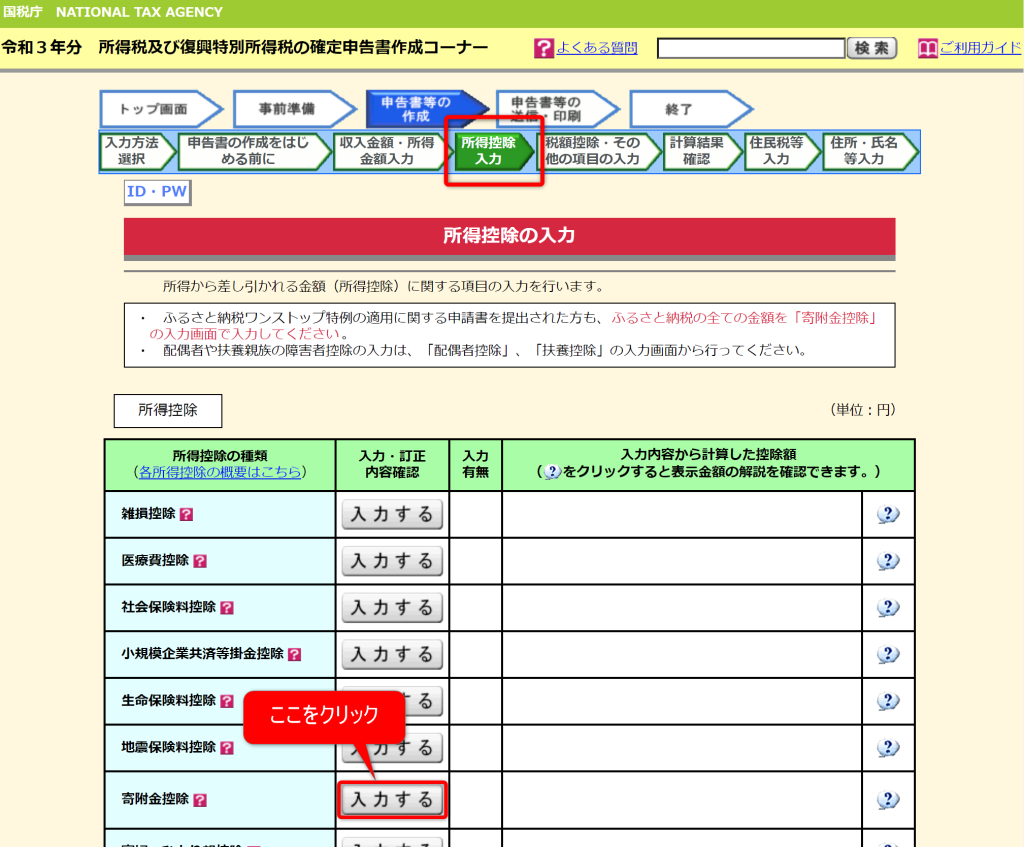This screenshot has height=847, width=1024.
Task: Open deduction explanation bubble in 雑損控除 row
Action: 888,514
